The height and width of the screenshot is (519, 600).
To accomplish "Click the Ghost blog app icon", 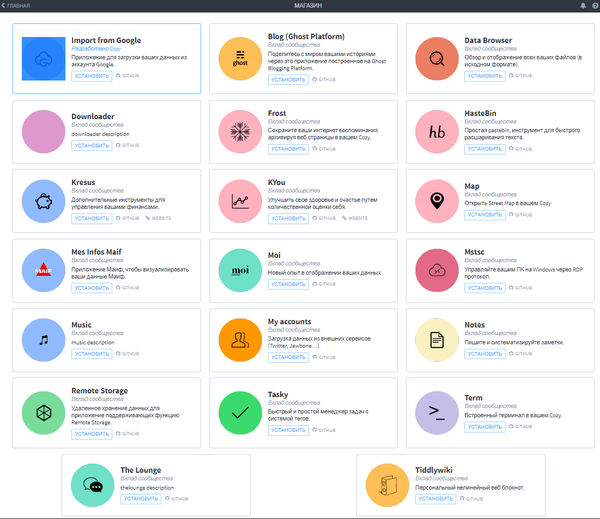I will tap(240, 59).
